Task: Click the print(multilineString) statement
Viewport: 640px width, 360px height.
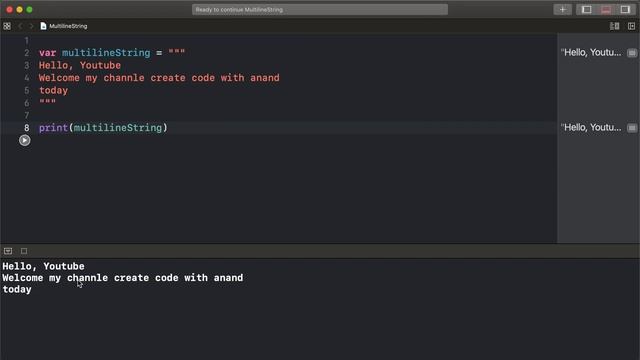Action: 103,128
